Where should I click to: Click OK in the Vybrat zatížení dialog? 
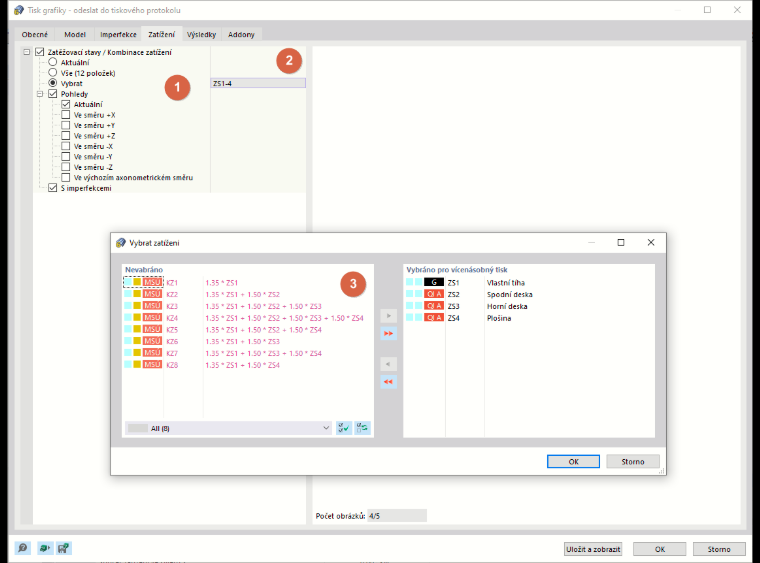pos(573,462)
